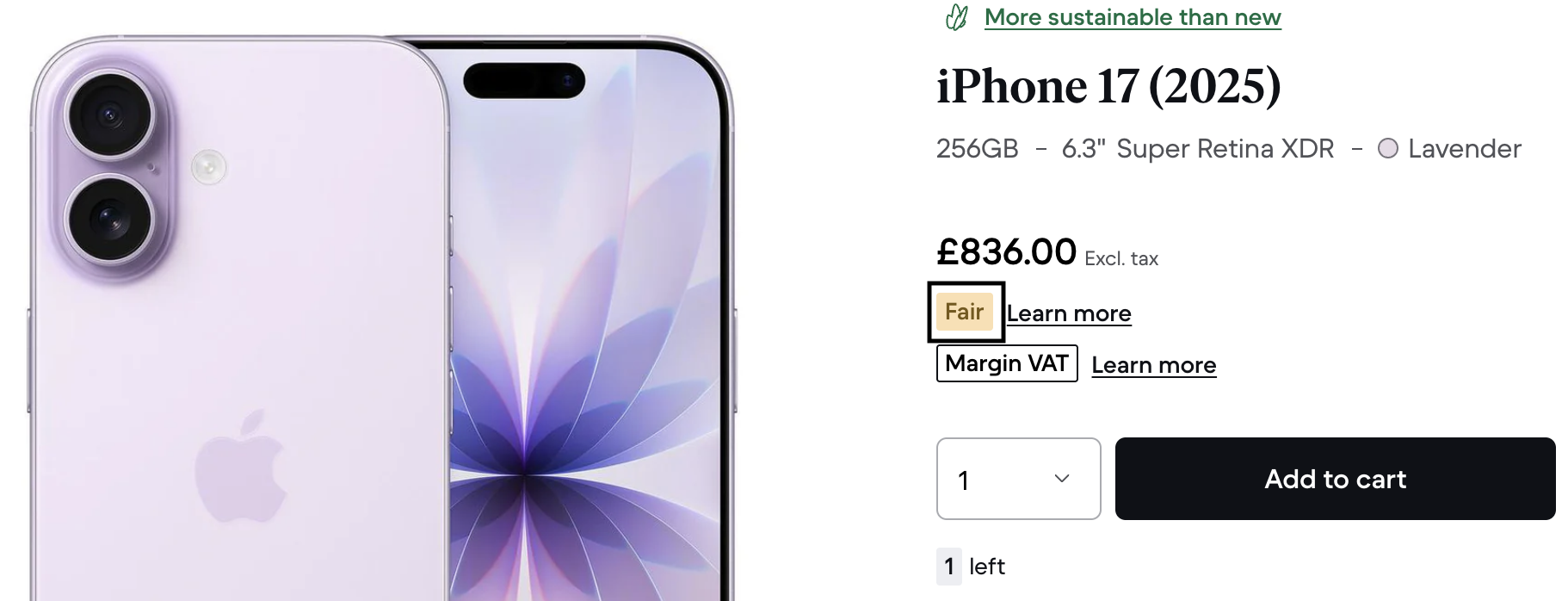This screenshot has height=601, width=1568.
Task: Click the Apple logo on the phone back
Action: pyautogui.click(x=240, y=466)
